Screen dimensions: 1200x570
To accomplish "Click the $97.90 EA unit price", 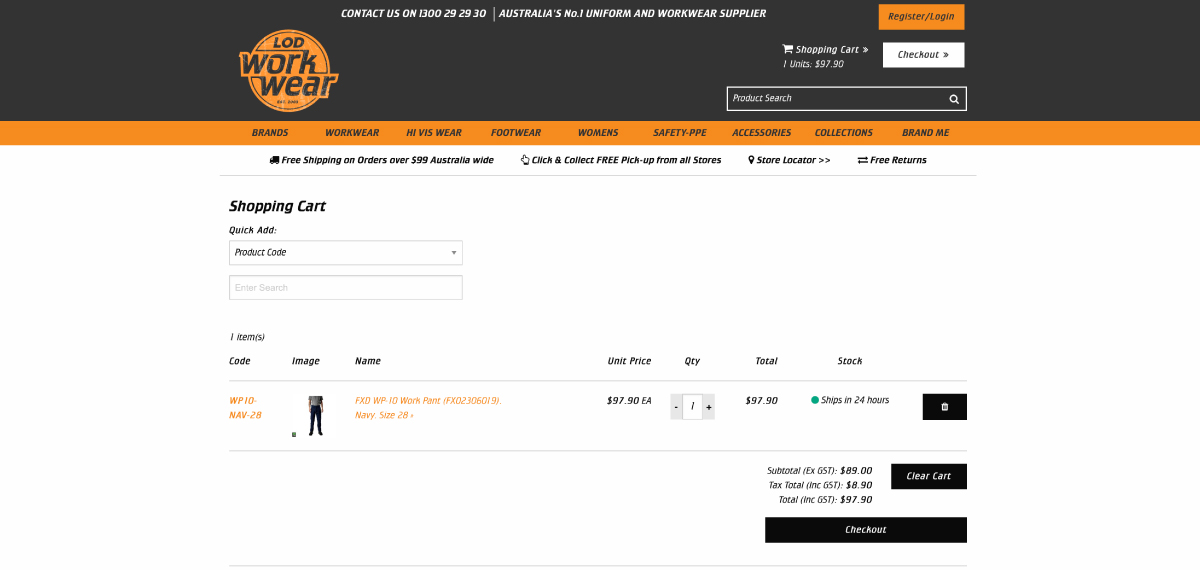I will tap(629, 400).
